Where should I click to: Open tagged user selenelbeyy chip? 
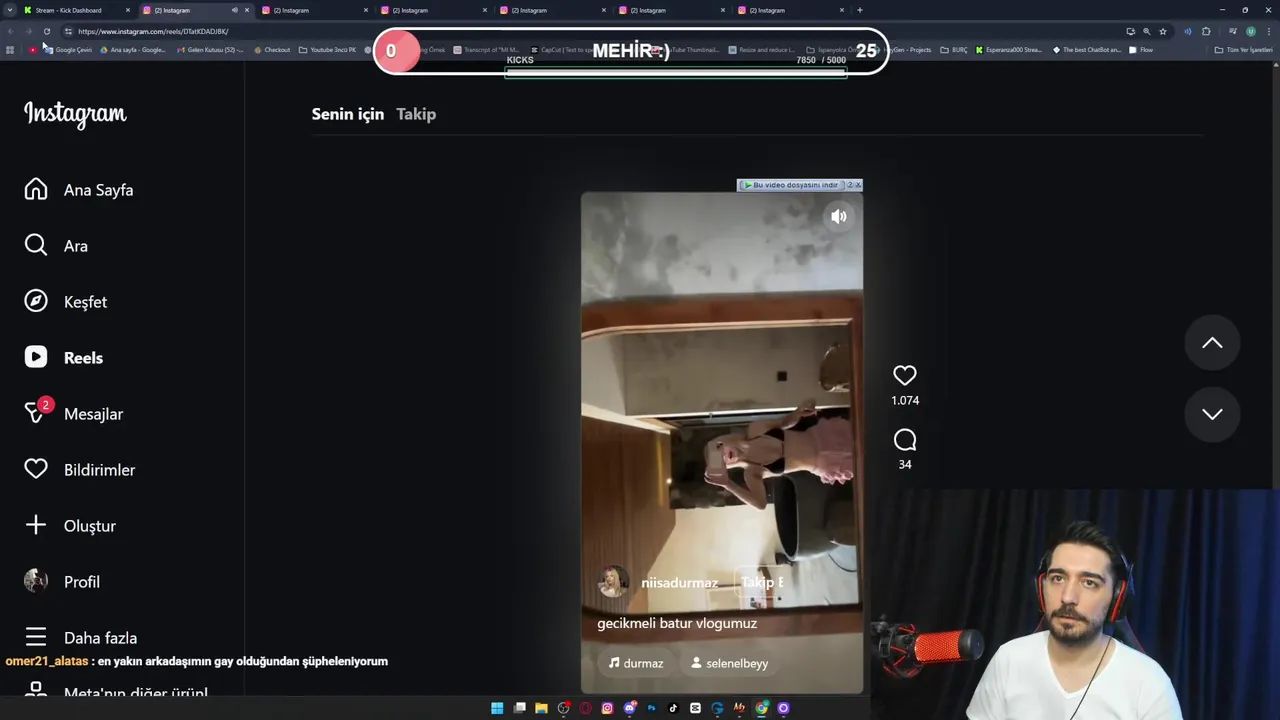730,663
